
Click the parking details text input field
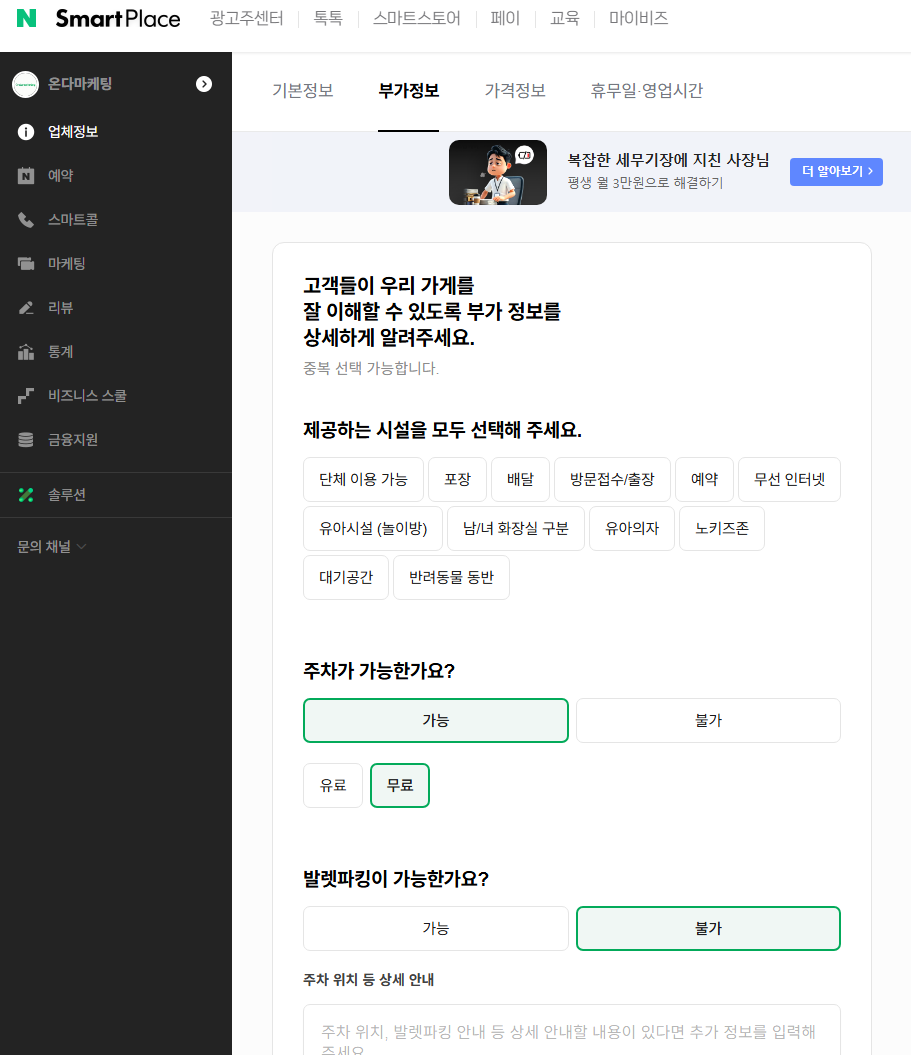pyautogui.click(x=571, y=1030)
